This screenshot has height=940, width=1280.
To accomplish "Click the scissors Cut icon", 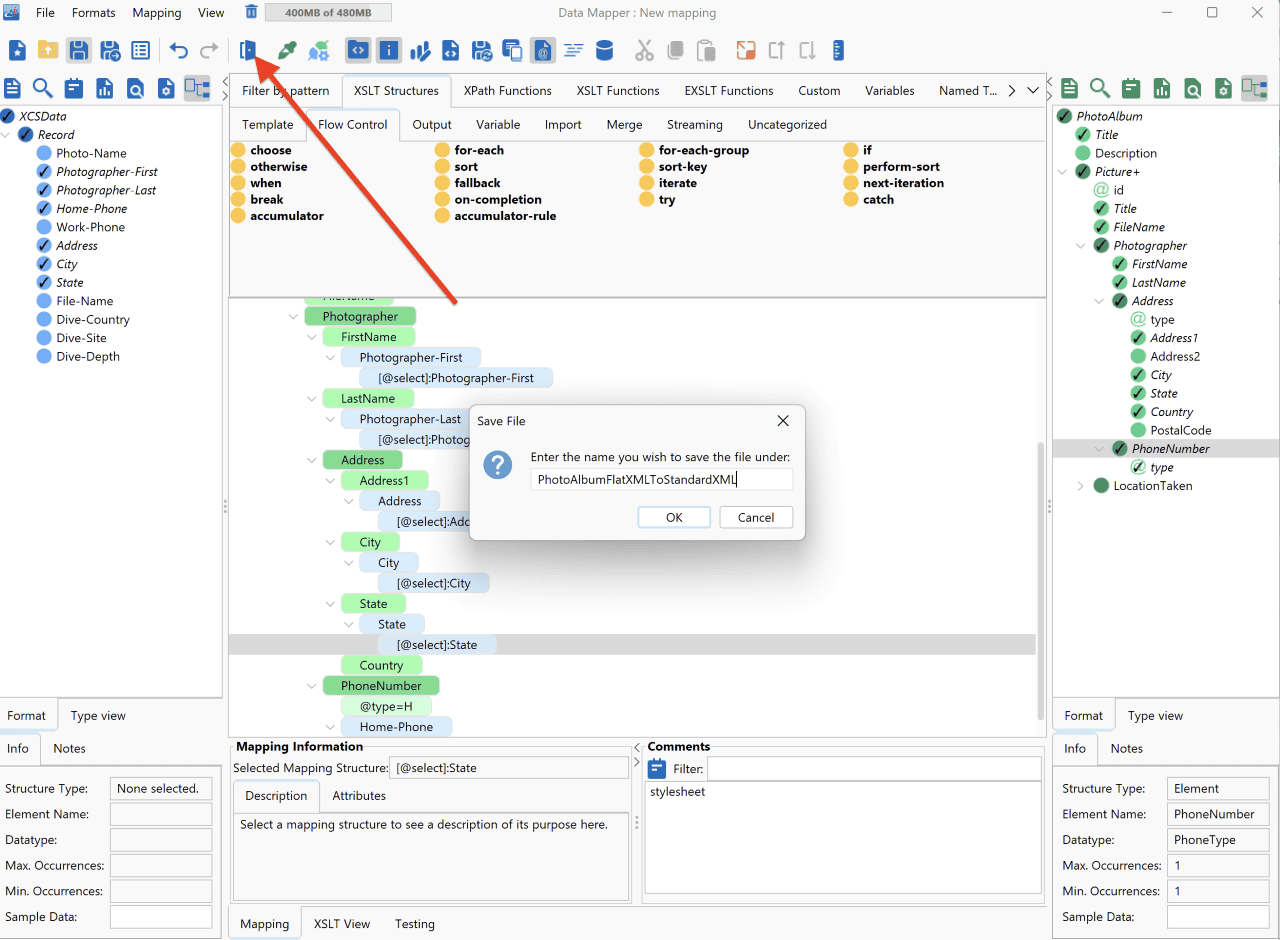I will click(644, 50).
